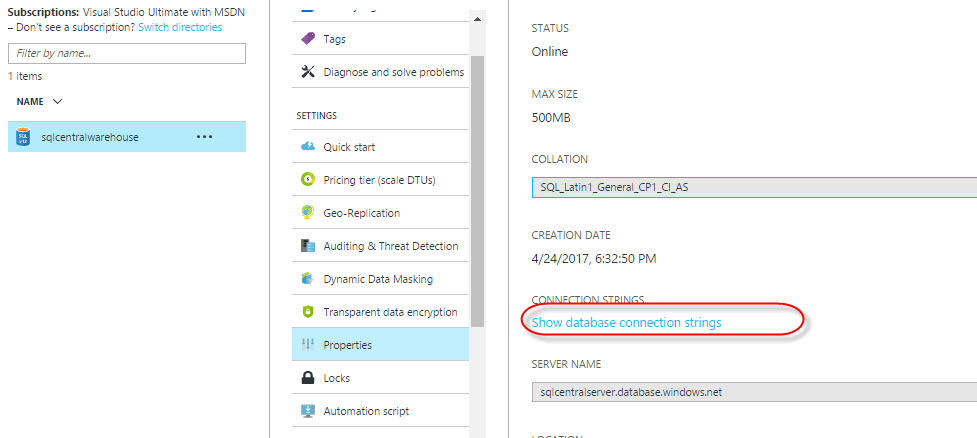Click the Quick start cloud icon
The height and width of the screenshot is (438, 977).
click(x=308, y=147)
